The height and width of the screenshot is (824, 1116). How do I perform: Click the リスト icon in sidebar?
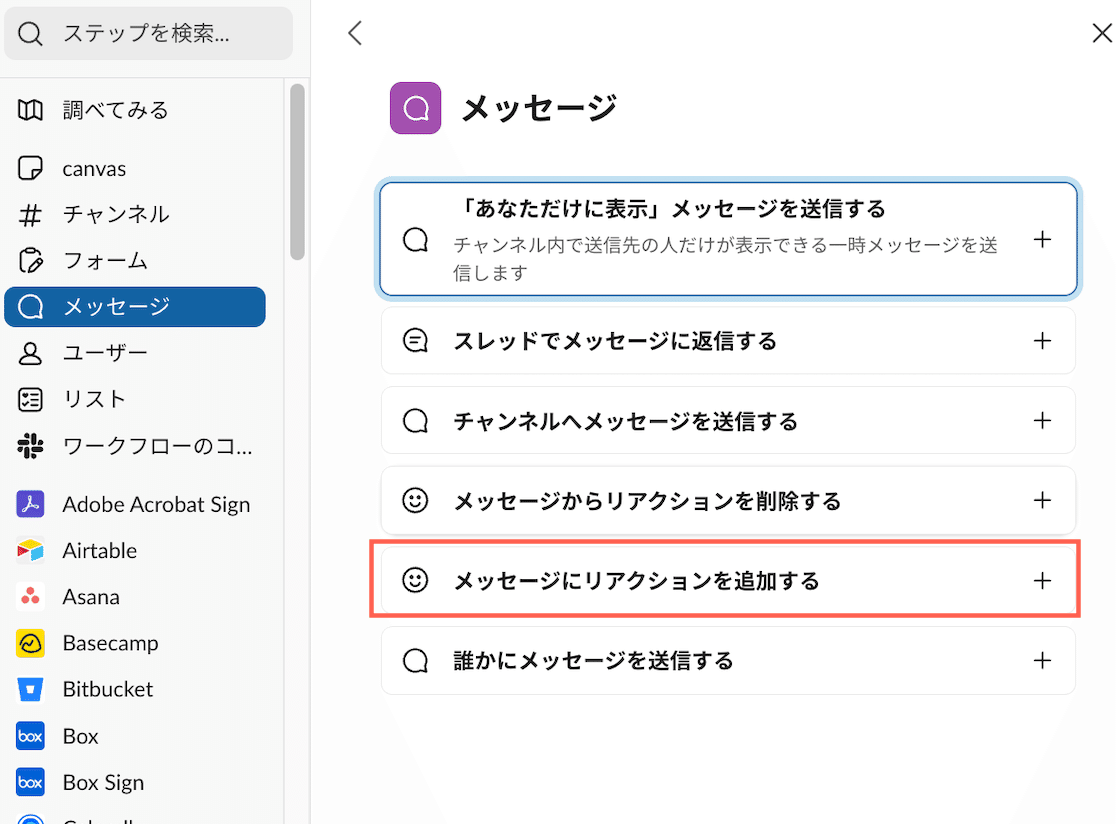click(30, 398)
